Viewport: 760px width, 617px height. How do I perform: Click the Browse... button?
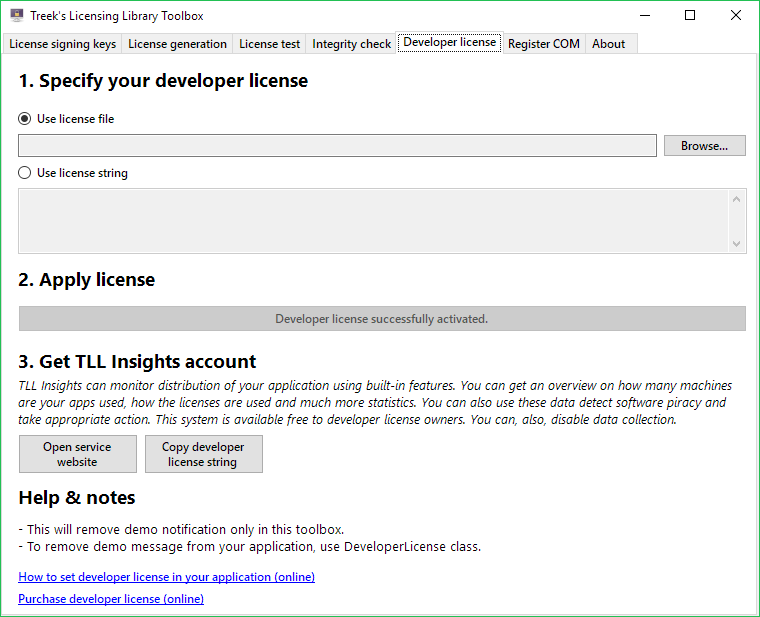[704, 145]
